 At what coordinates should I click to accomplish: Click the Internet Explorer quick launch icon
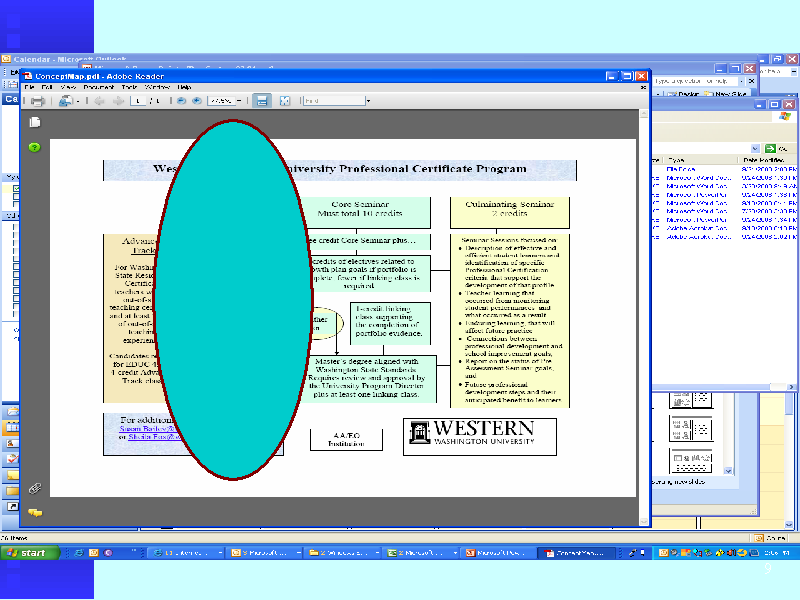click(79, 553)
